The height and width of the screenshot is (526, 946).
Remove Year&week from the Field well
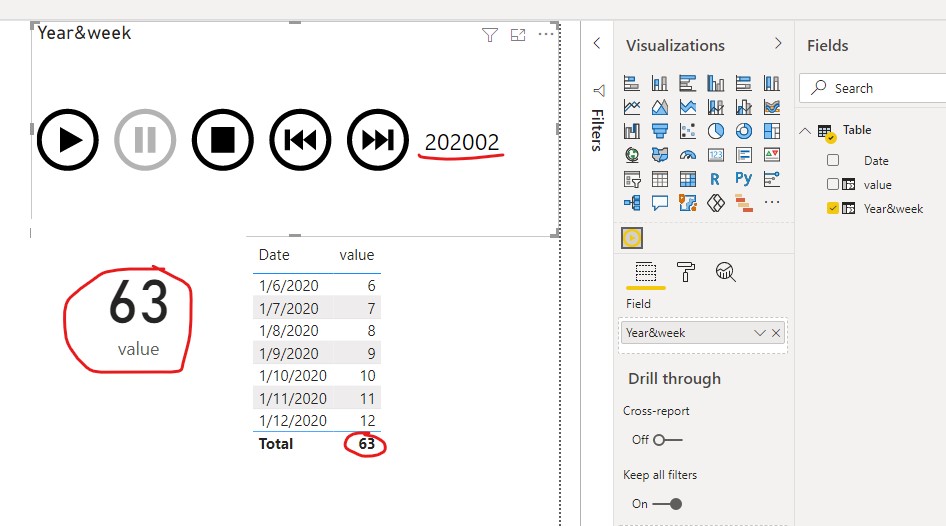pyautogui.click(x=776, y=333)
